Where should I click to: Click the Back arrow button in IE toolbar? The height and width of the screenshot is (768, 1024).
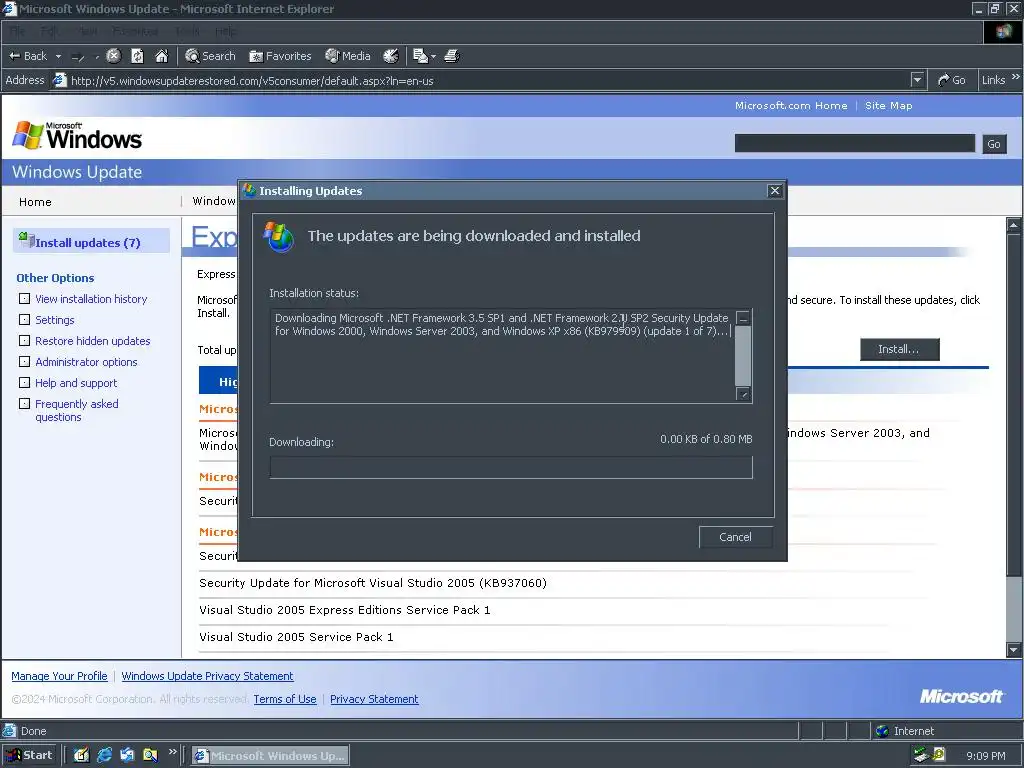pos(27,56)
